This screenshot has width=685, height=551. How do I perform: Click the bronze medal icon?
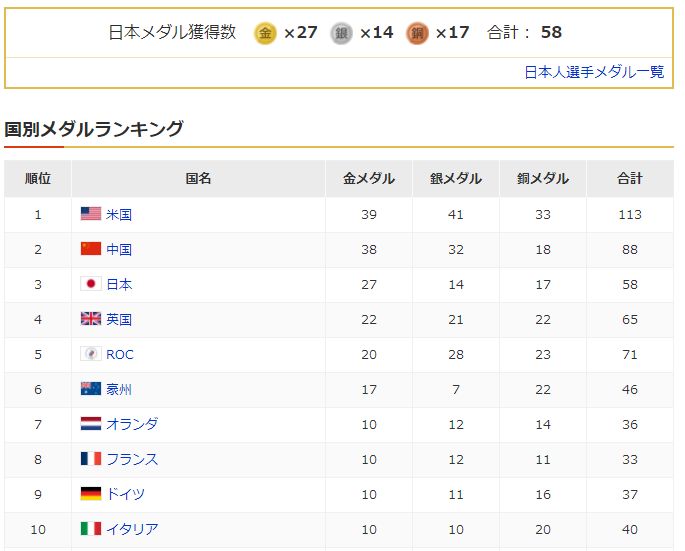(417, 33)
